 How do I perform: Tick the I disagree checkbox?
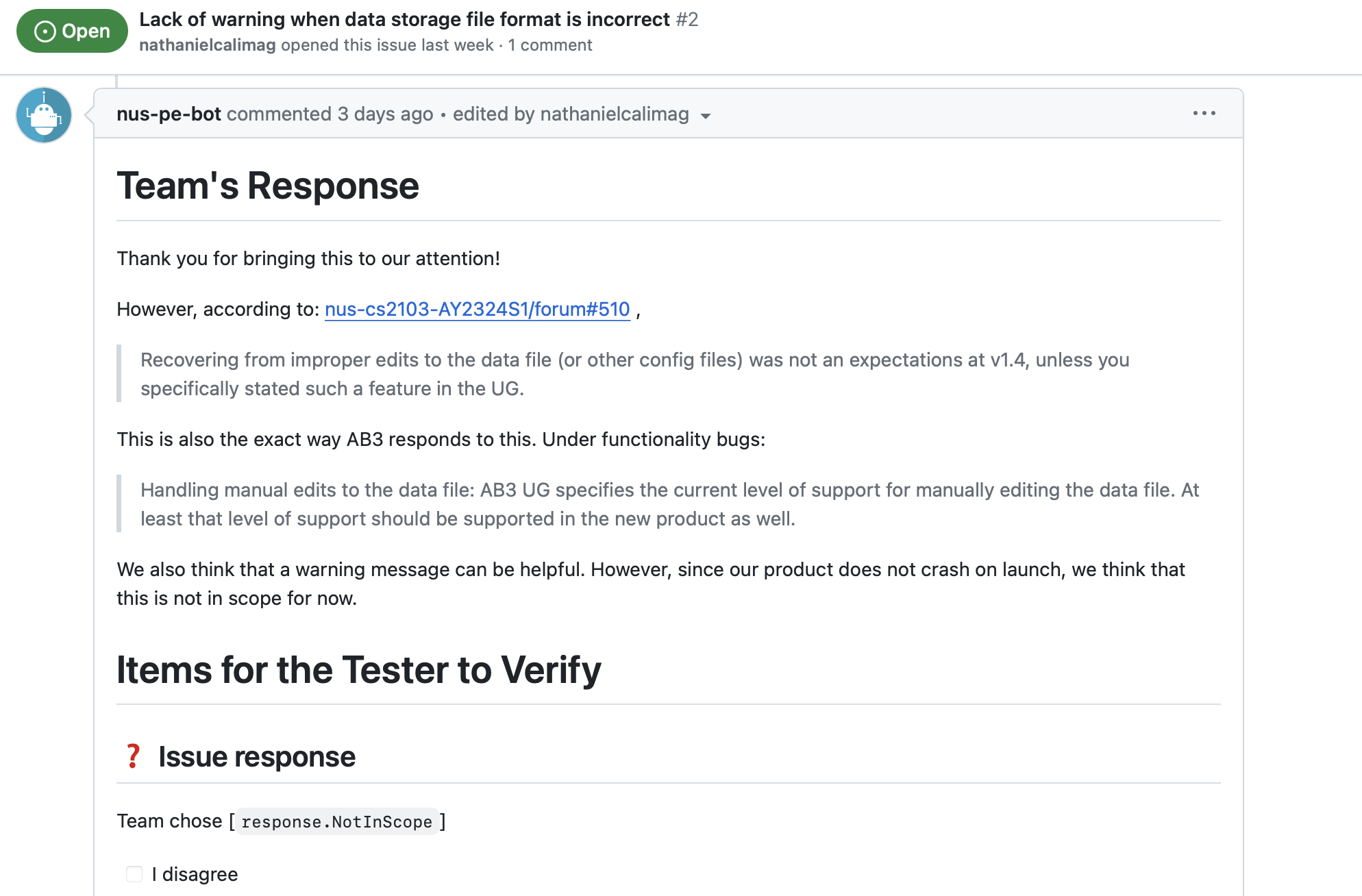coord(134,874)
